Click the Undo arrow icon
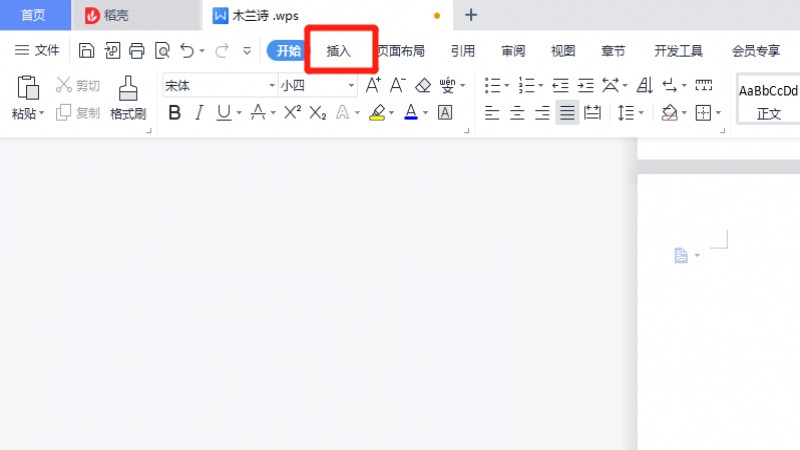The width and height of the screenshot is (800, 450). pyautogui.click(x=187, y=51)
